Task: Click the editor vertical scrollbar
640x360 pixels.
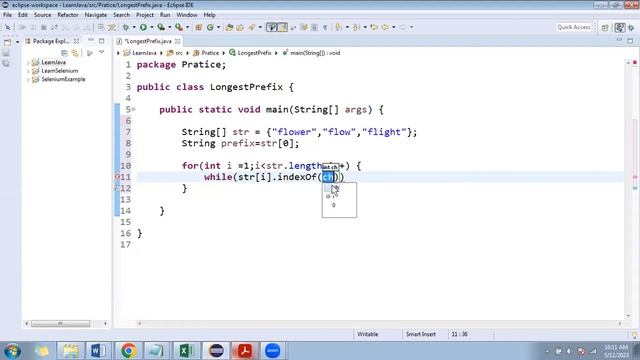Action: point(629,189)
